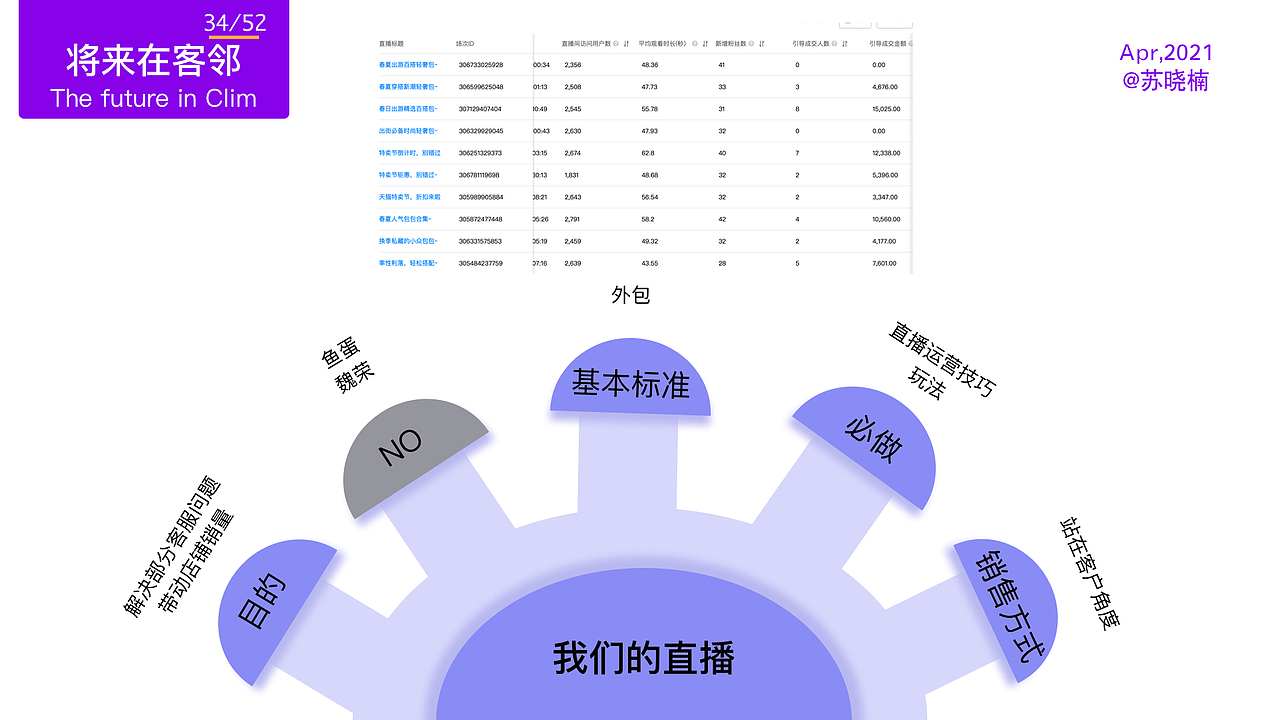Click the first toolbar icon above the 引导成交金额 column
1280x720 pixels.
pos(856,24)
